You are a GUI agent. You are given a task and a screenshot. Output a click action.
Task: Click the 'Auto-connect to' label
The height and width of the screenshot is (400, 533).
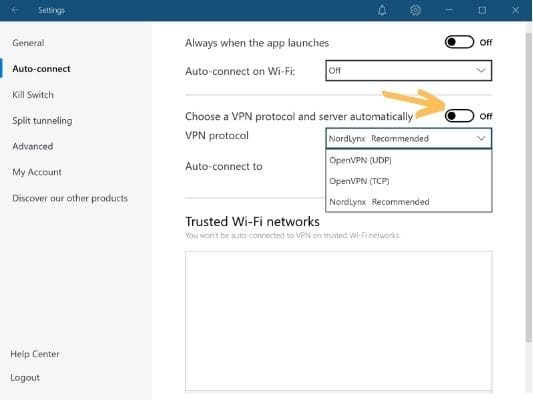pyautogui.click(x=224, y=166)
